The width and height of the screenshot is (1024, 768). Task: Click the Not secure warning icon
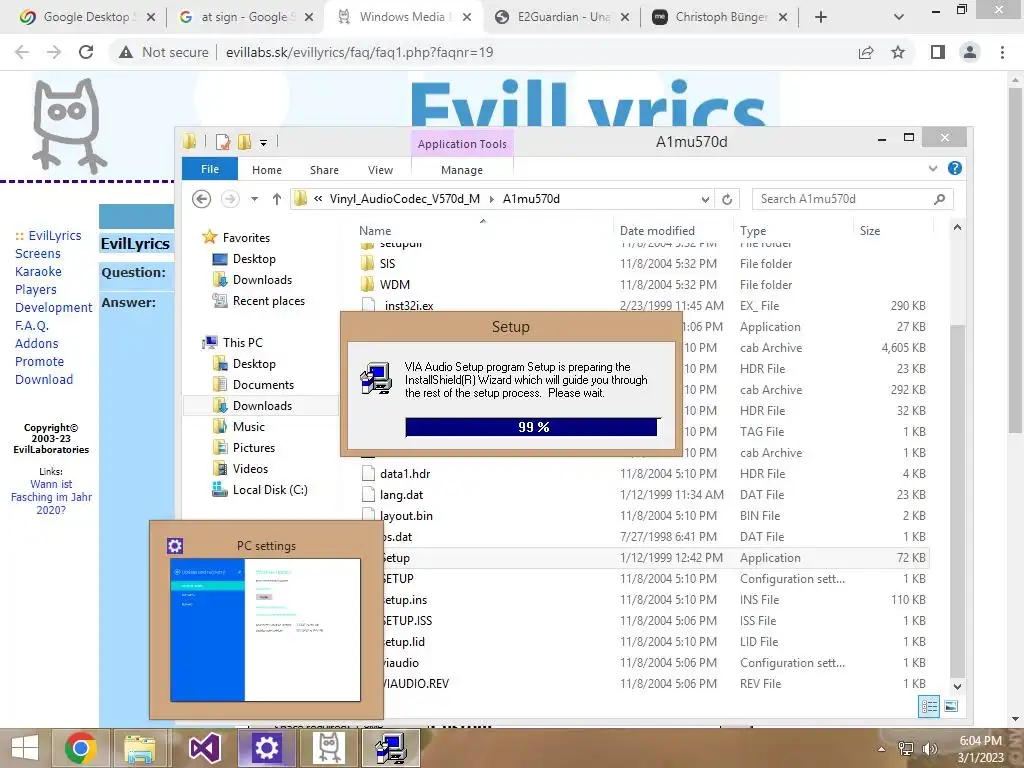click(x=125, y=52)
